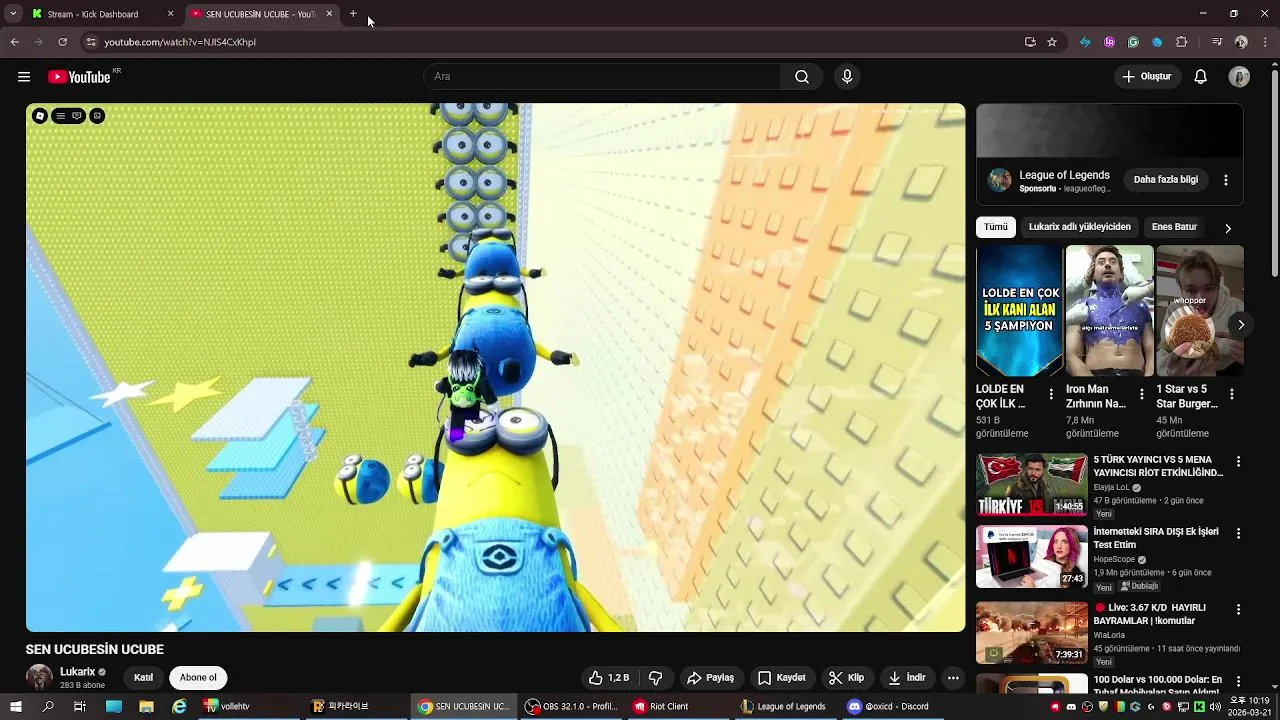Screen dimensions: 1280x720
Task: Click the YouTube search input field
Action: click(603, 77)
